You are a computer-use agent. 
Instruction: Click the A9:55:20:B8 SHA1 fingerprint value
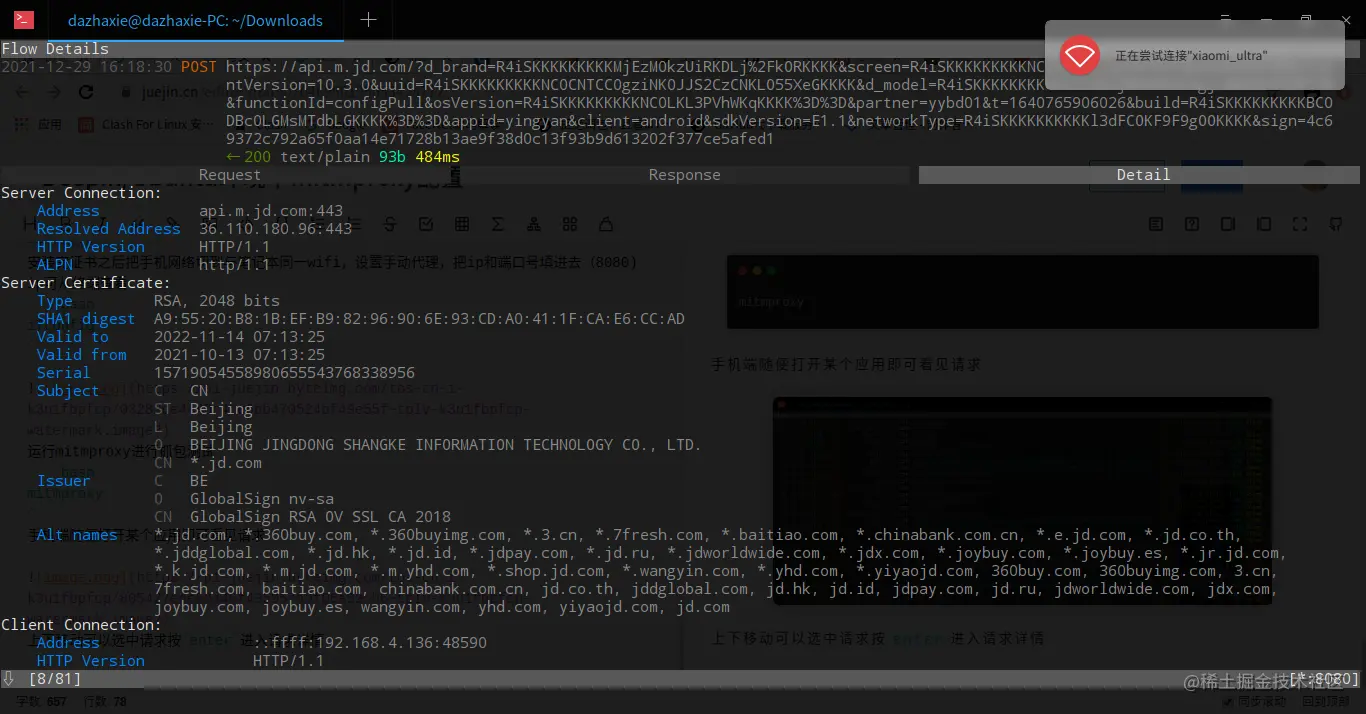point(419,319)
